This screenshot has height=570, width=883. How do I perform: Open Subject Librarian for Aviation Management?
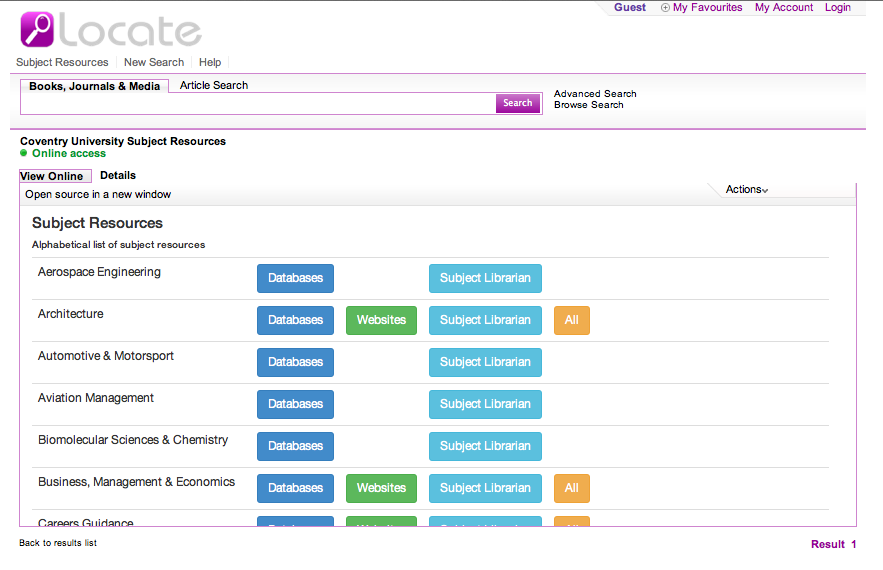coord(485,404)
